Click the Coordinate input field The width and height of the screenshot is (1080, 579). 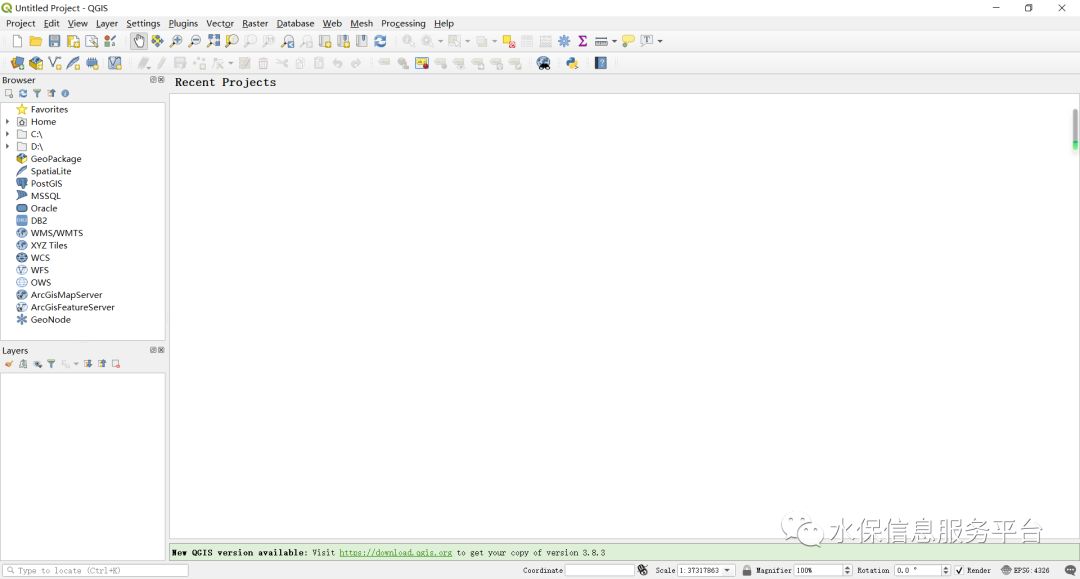click(599, 570)
